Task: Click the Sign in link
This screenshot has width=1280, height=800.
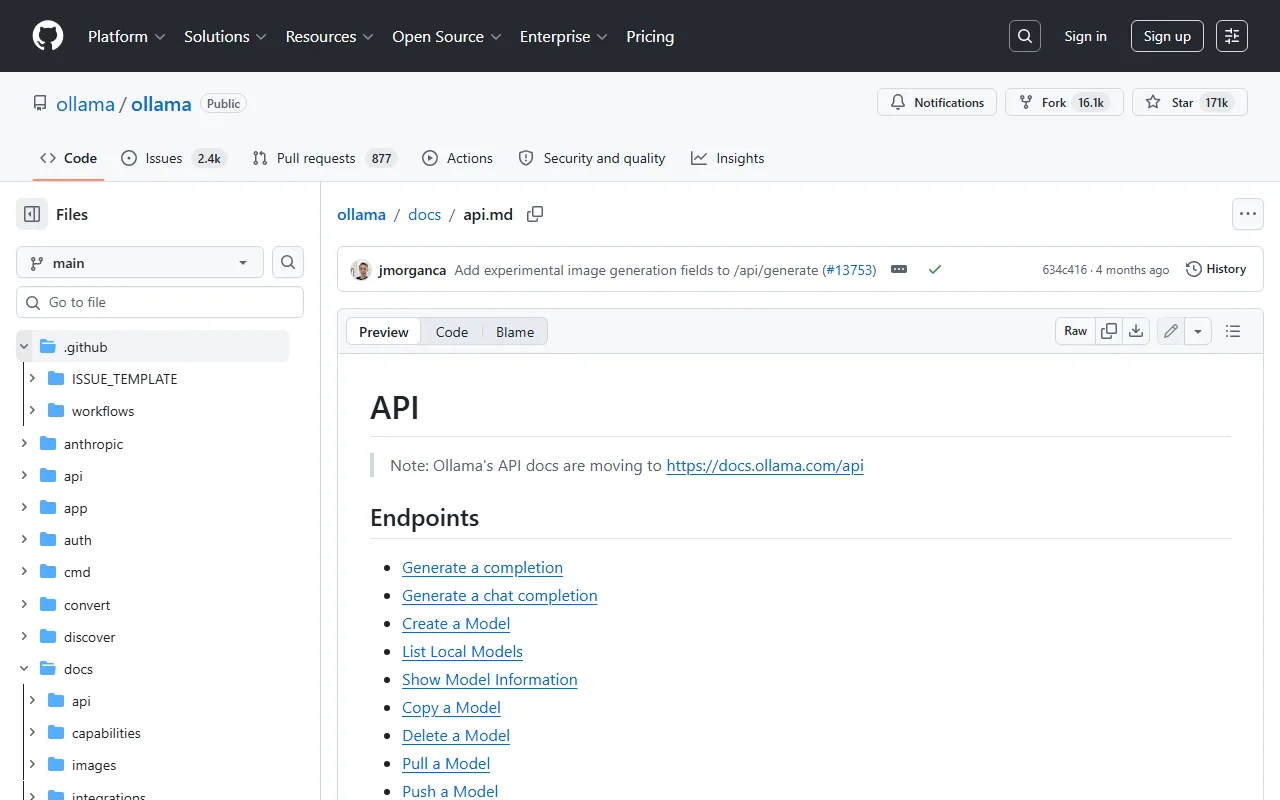Action: [1086, 36]
